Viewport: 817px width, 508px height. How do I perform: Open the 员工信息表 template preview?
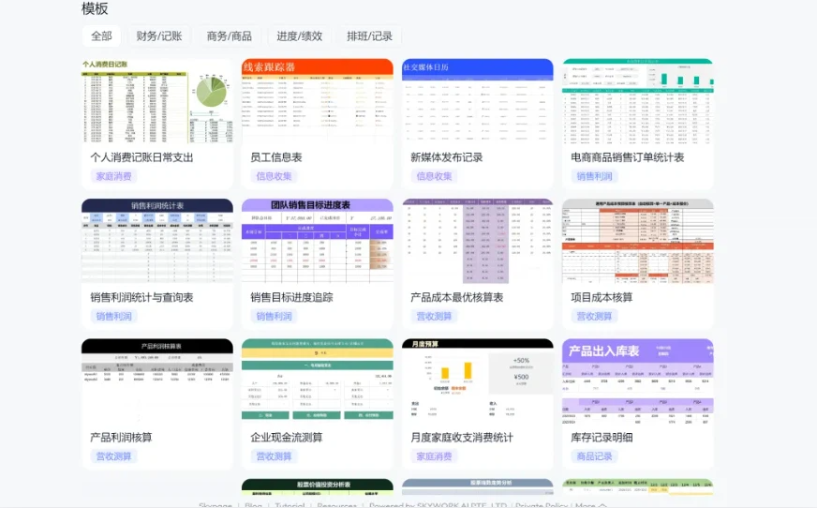click(x=317, y=101)
